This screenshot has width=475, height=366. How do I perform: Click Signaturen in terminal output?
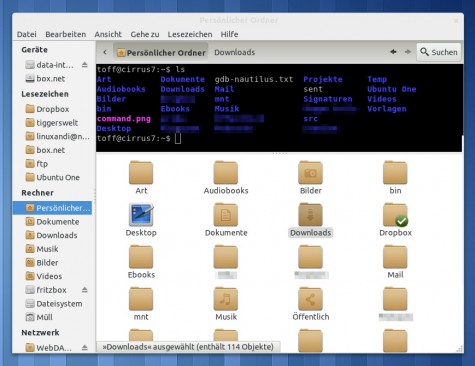pos(328,99)
